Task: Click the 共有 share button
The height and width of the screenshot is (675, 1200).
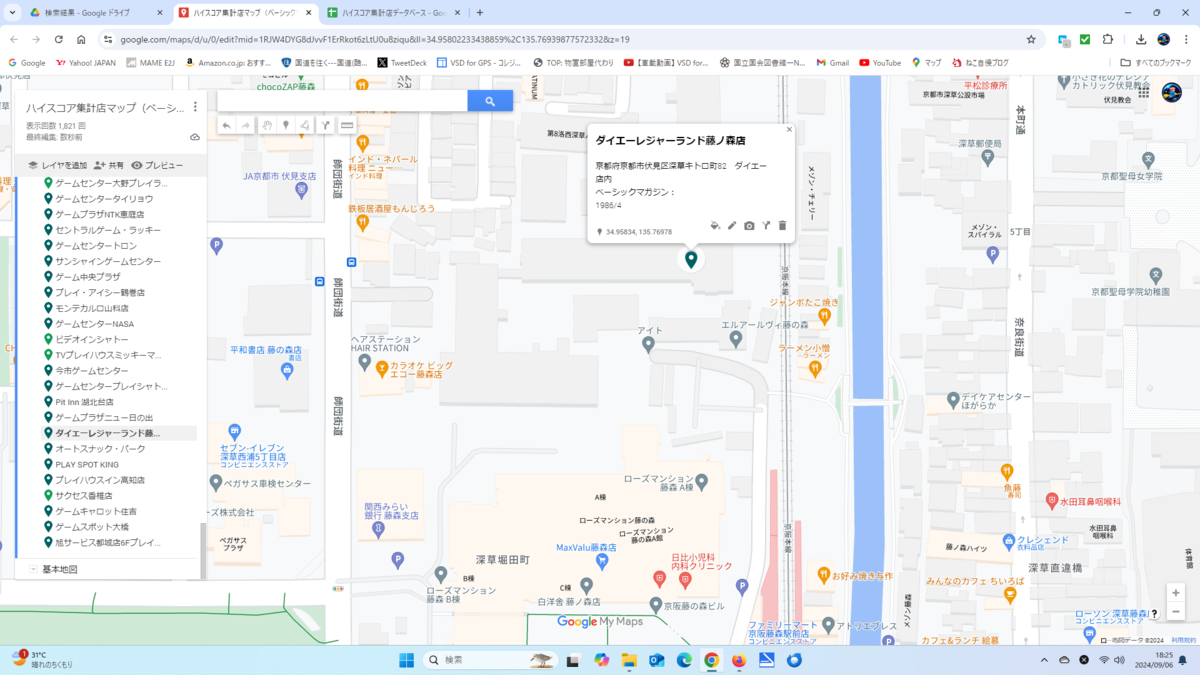Action: 108,165
